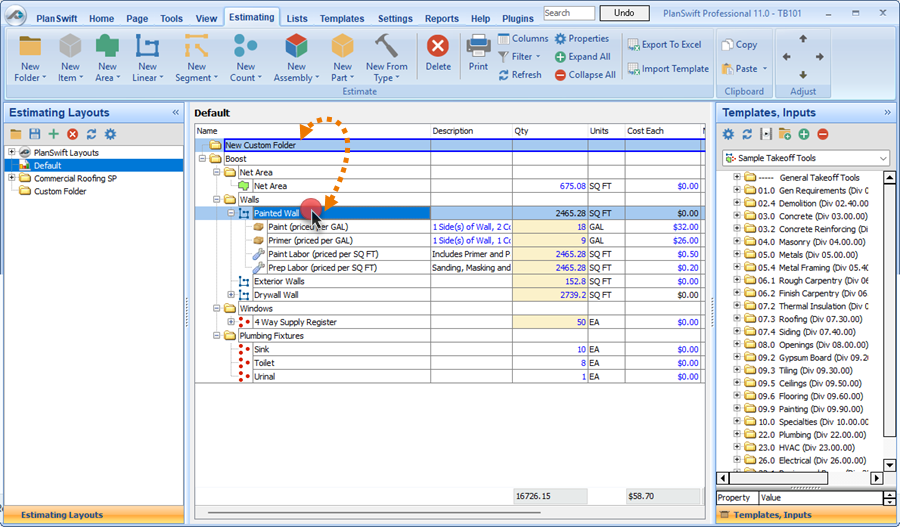Open the Reports tab
This screenshot has height=527, width=900.
point(441,18)
